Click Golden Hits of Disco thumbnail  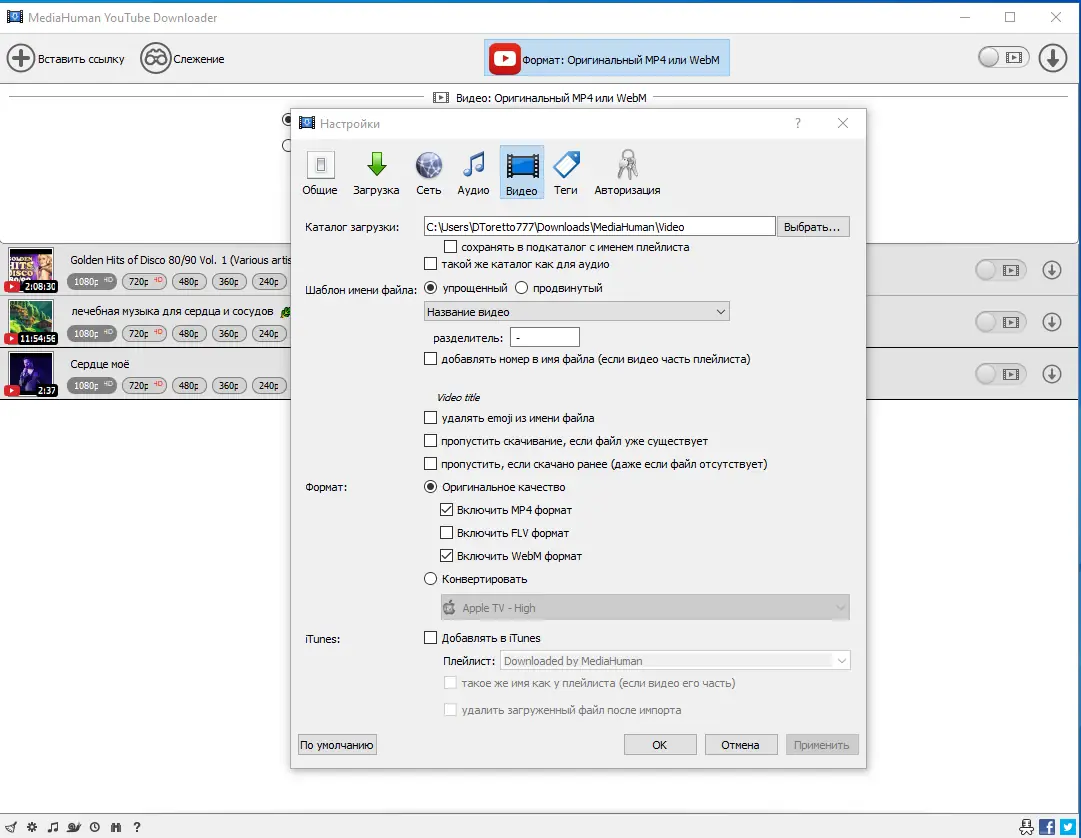(30, 270)
